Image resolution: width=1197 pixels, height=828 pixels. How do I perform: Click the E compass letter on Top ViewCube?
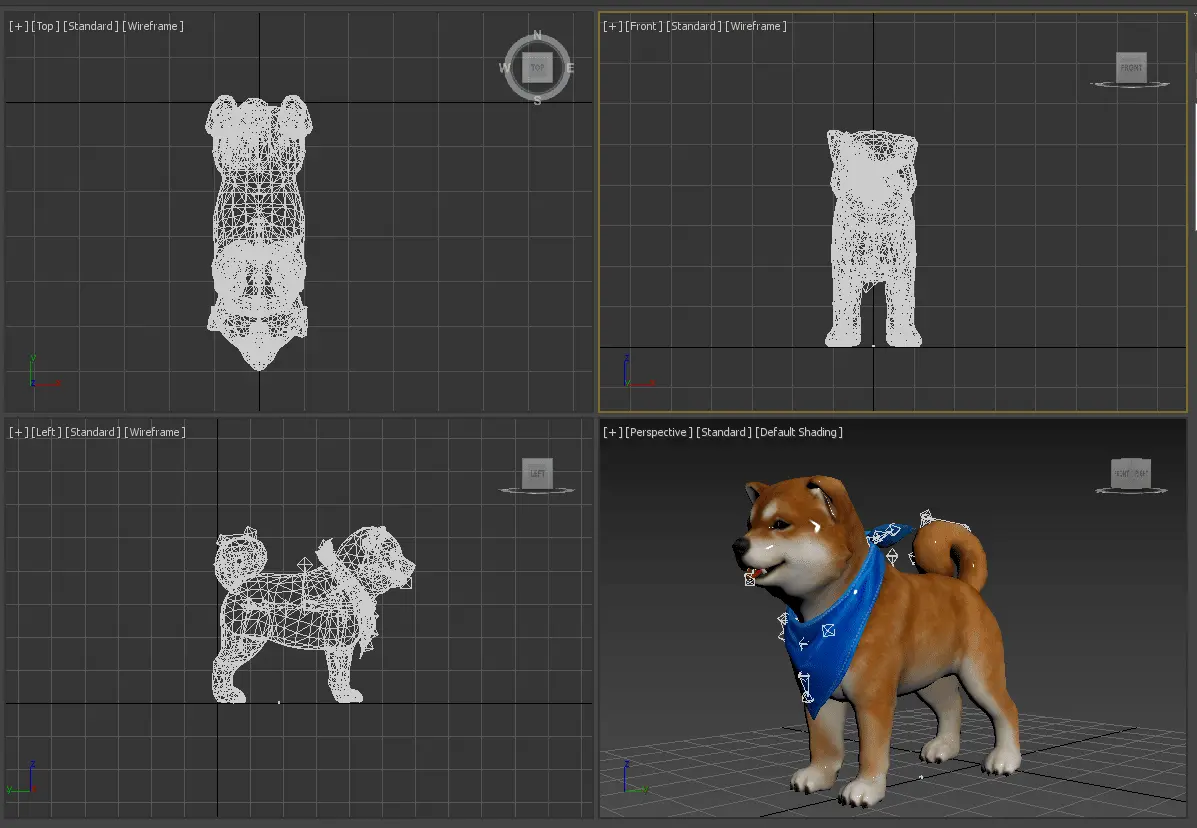[x=570, y=68]
